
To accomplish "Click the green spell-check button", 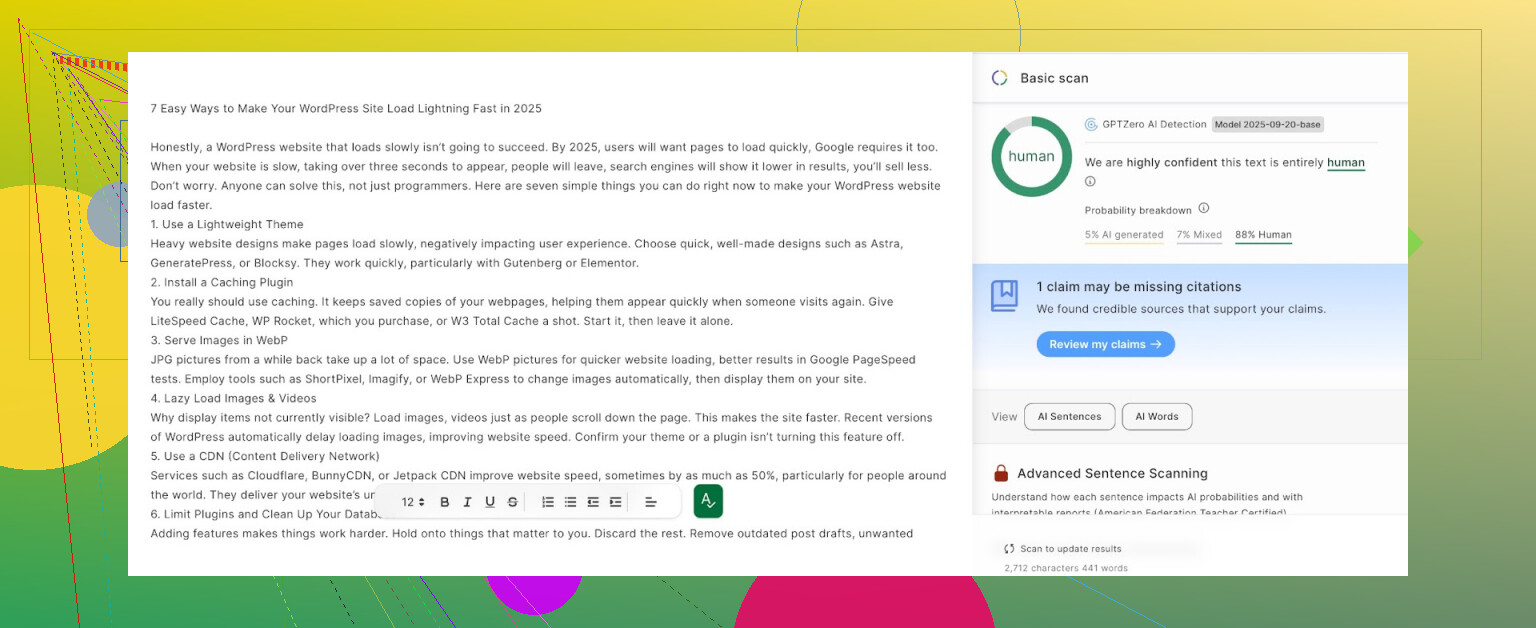I will 708,501.
